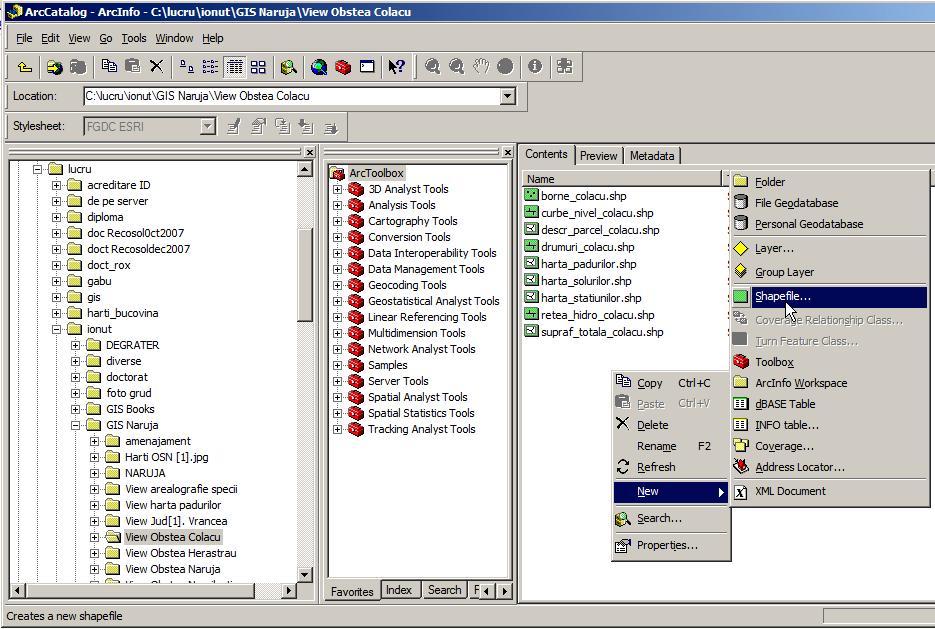Open the File menu

pyautogui.click(x=24, y=38)
